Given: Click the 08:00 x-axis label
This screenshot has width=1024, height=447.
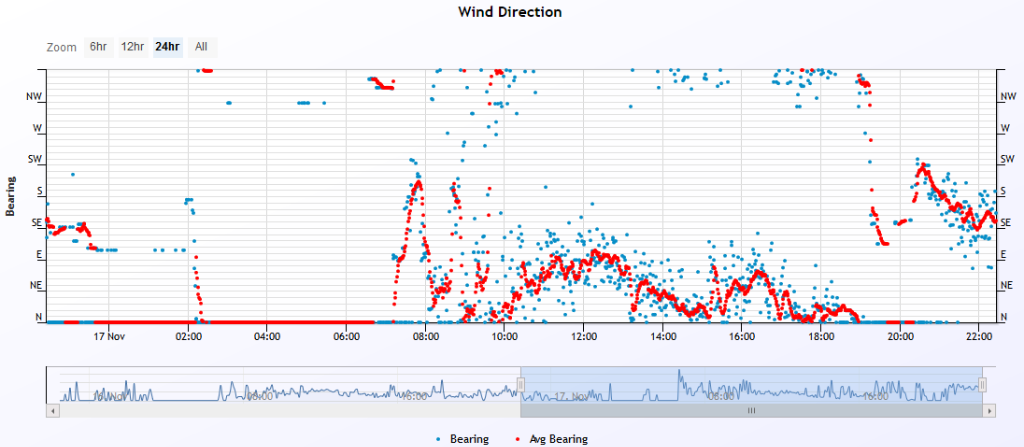Looking at the screenshot, I should point(425,337).
